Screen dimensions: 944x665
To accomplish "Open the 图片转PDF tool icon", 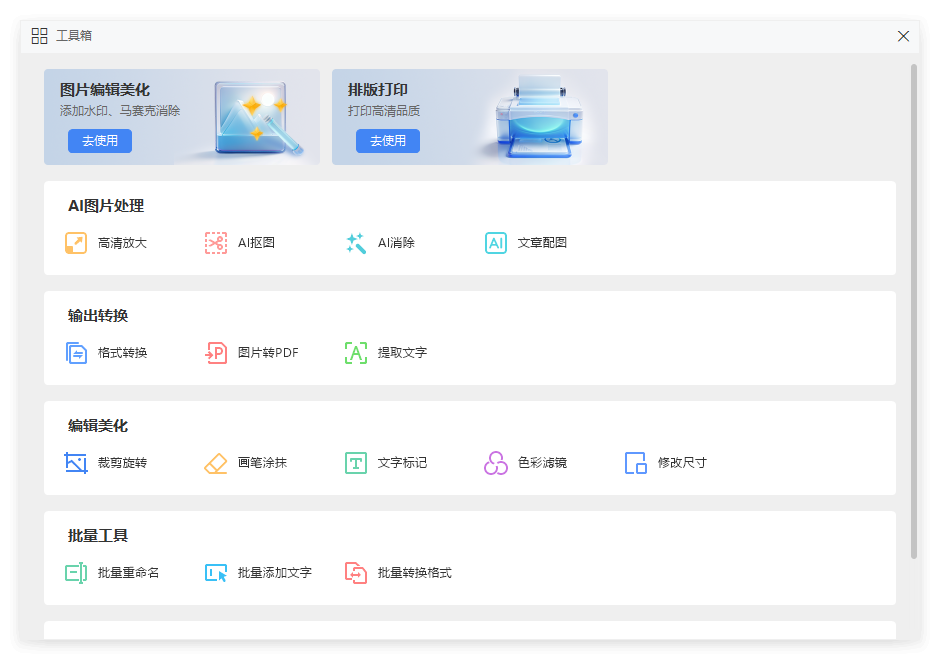I will tap(216, 353).
